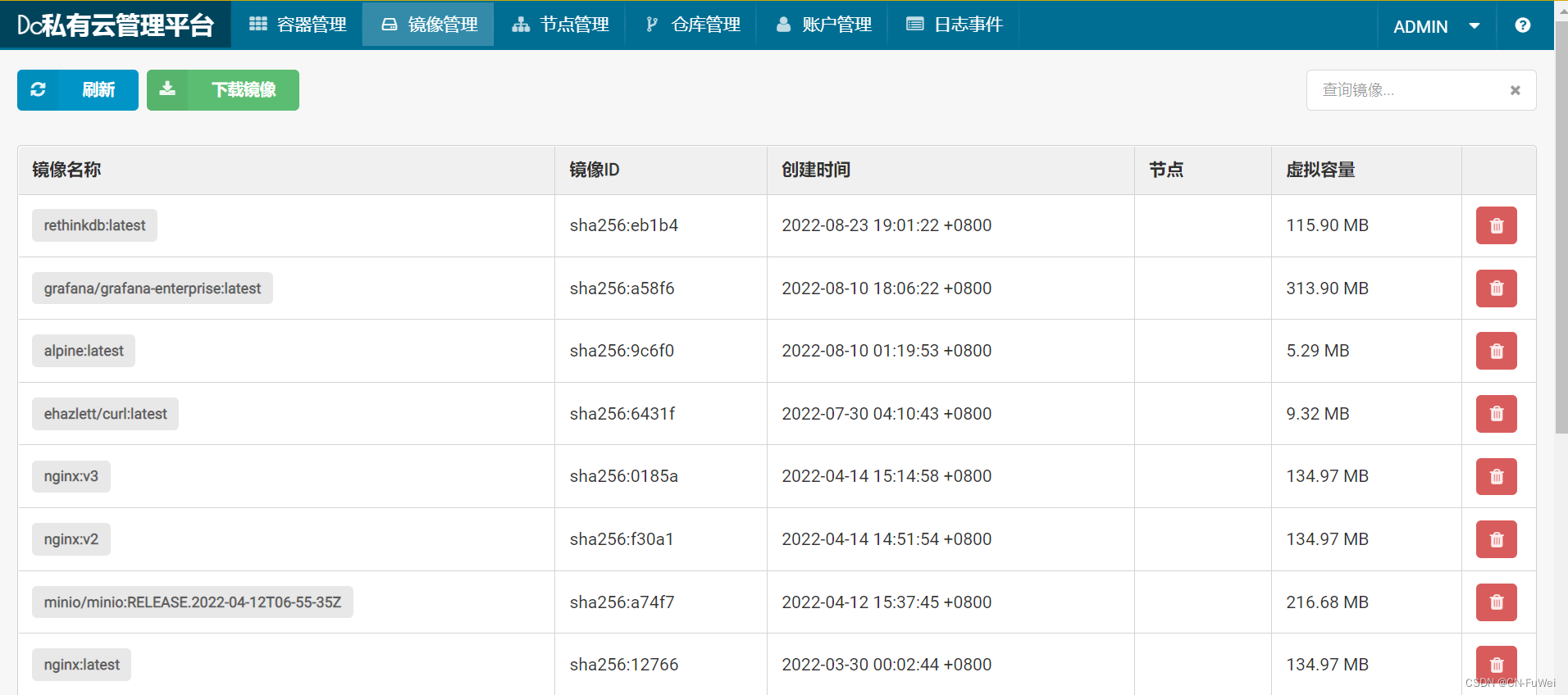Screen dimensions: 1568x695
Task: Delete the rethinkdb:latest image
Action: coord(1496,225)
